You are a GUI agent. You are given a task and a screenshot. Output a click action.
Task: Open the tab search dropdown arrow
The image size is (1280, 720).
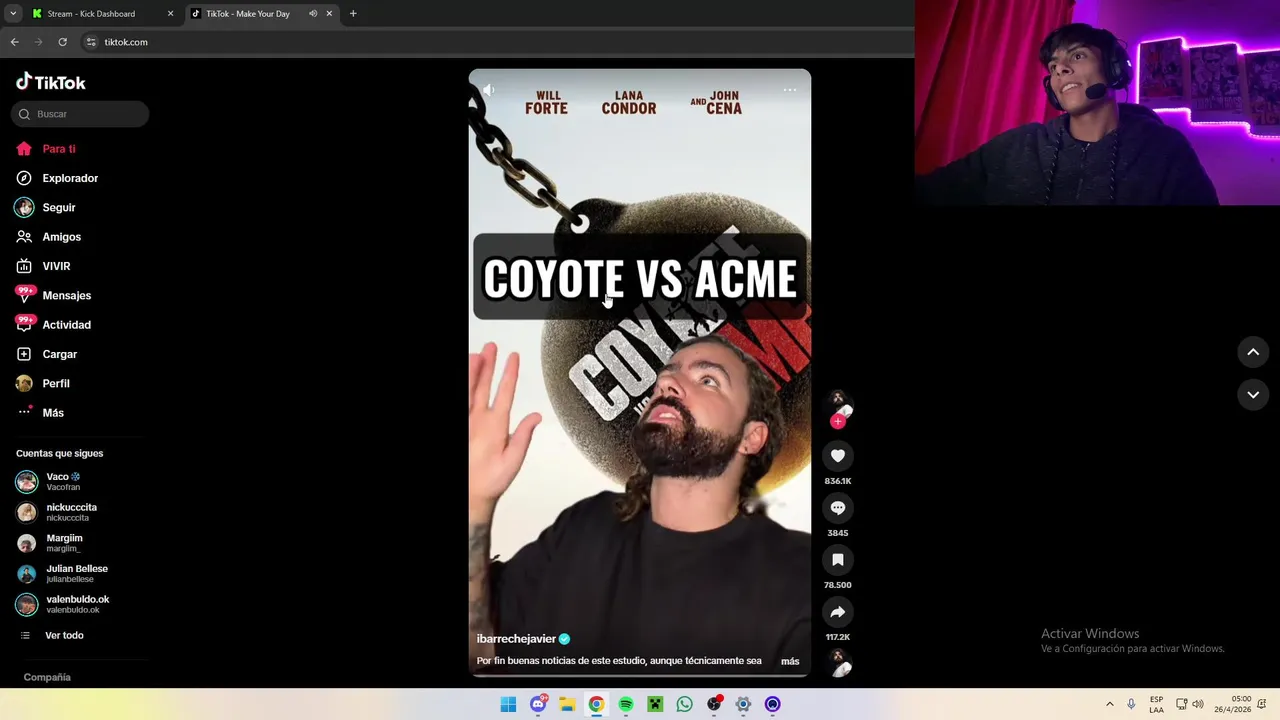click(13, 14)
